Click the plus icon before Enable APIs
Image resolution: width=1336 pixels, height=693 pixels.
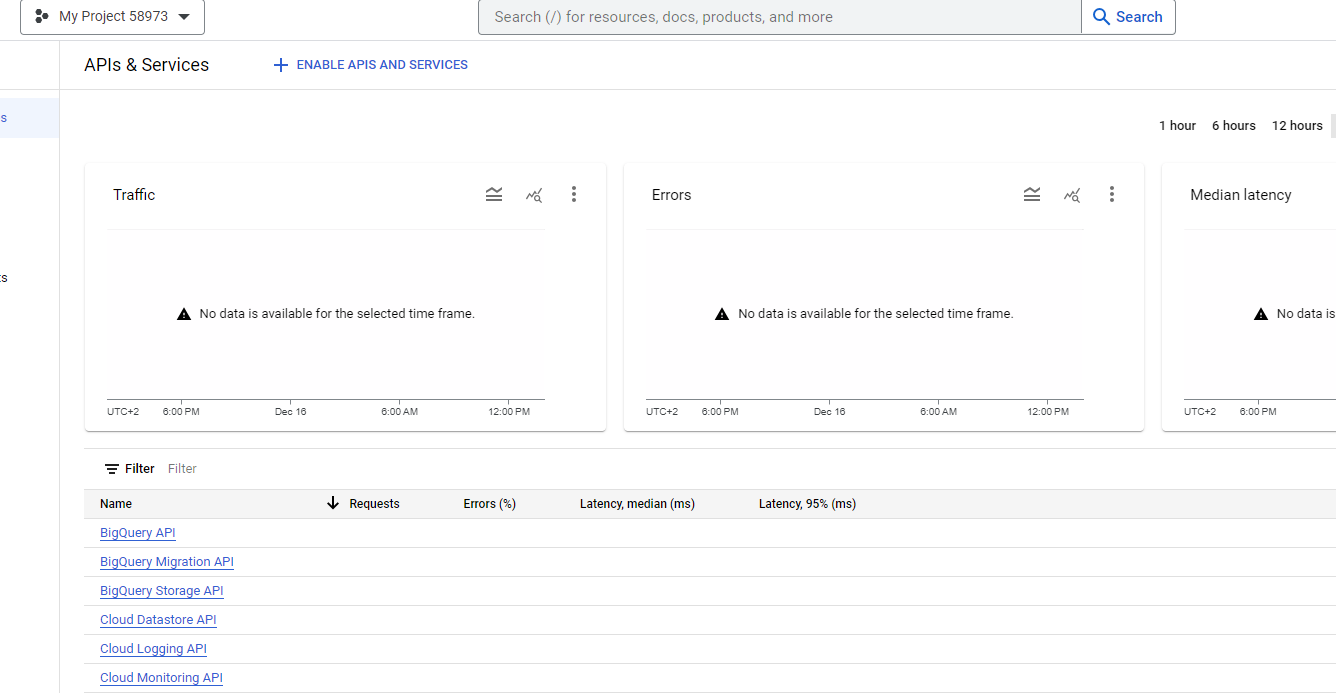[281, 65]
